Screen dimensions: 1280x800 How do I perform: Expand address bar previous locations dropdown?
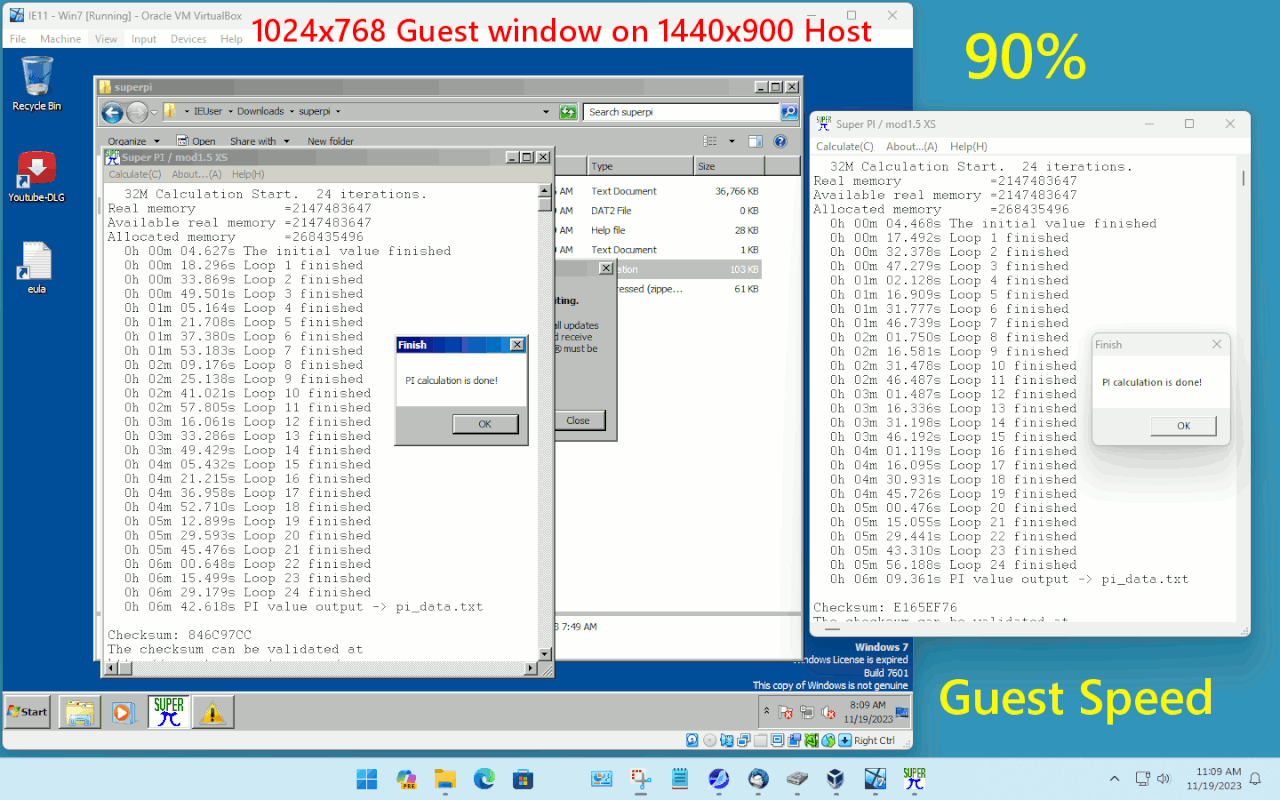pyautogui.click(x=546, y=112)
